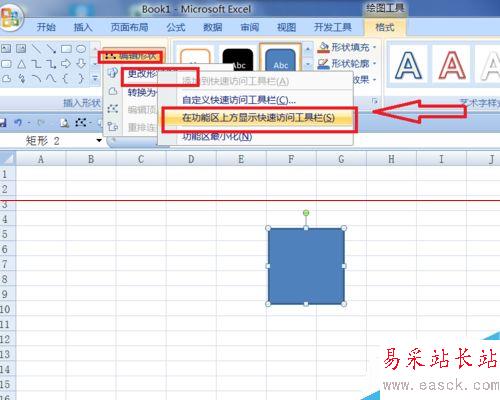This screenshot has height=400, width=500.
Task: Select the straight line shape
Action: pyautogui.click(x=36, y=49)
